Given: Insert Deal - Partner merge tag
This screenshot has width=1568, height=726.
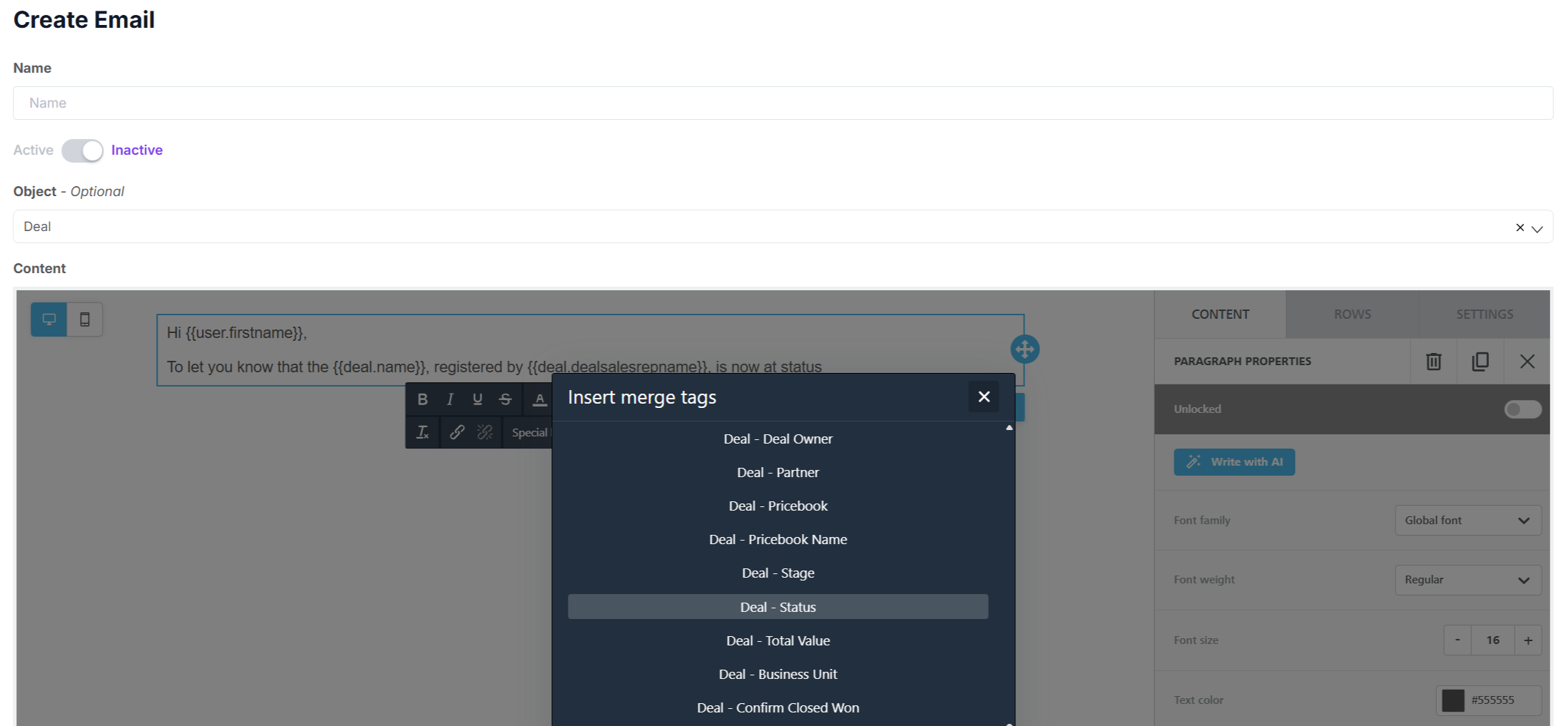Looking at the screenshot, I should pyautogui.click(x=778, y=472).
